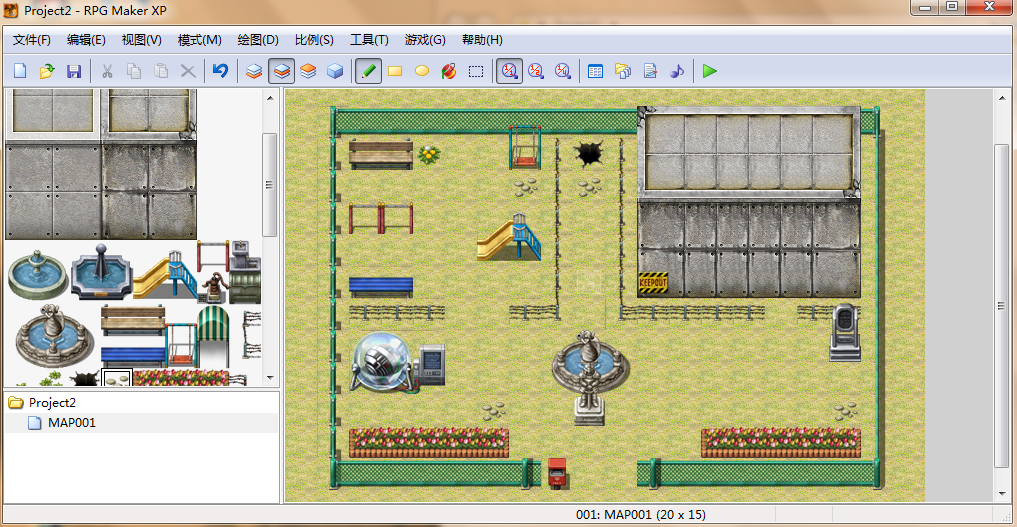1017x527 pixels.
Task: Save the project with the floppy disk icon
Action: pyautogui.click(x=74, y=71)
